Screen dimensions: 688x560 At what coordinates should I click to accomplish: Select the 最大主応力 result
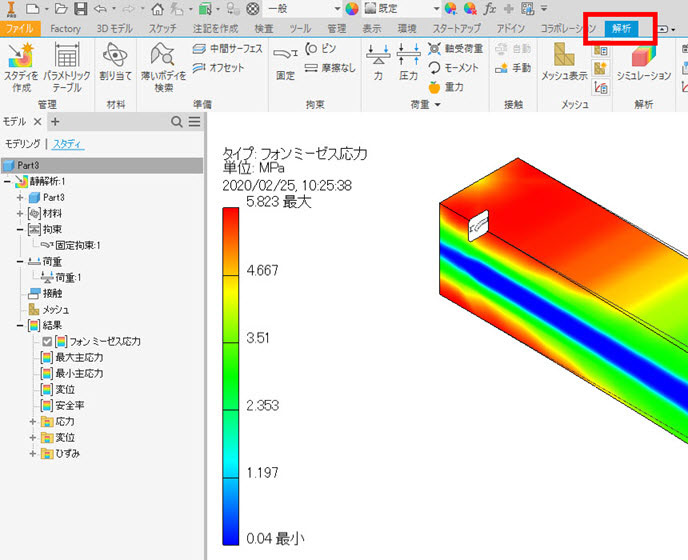(x=72, y=358)
